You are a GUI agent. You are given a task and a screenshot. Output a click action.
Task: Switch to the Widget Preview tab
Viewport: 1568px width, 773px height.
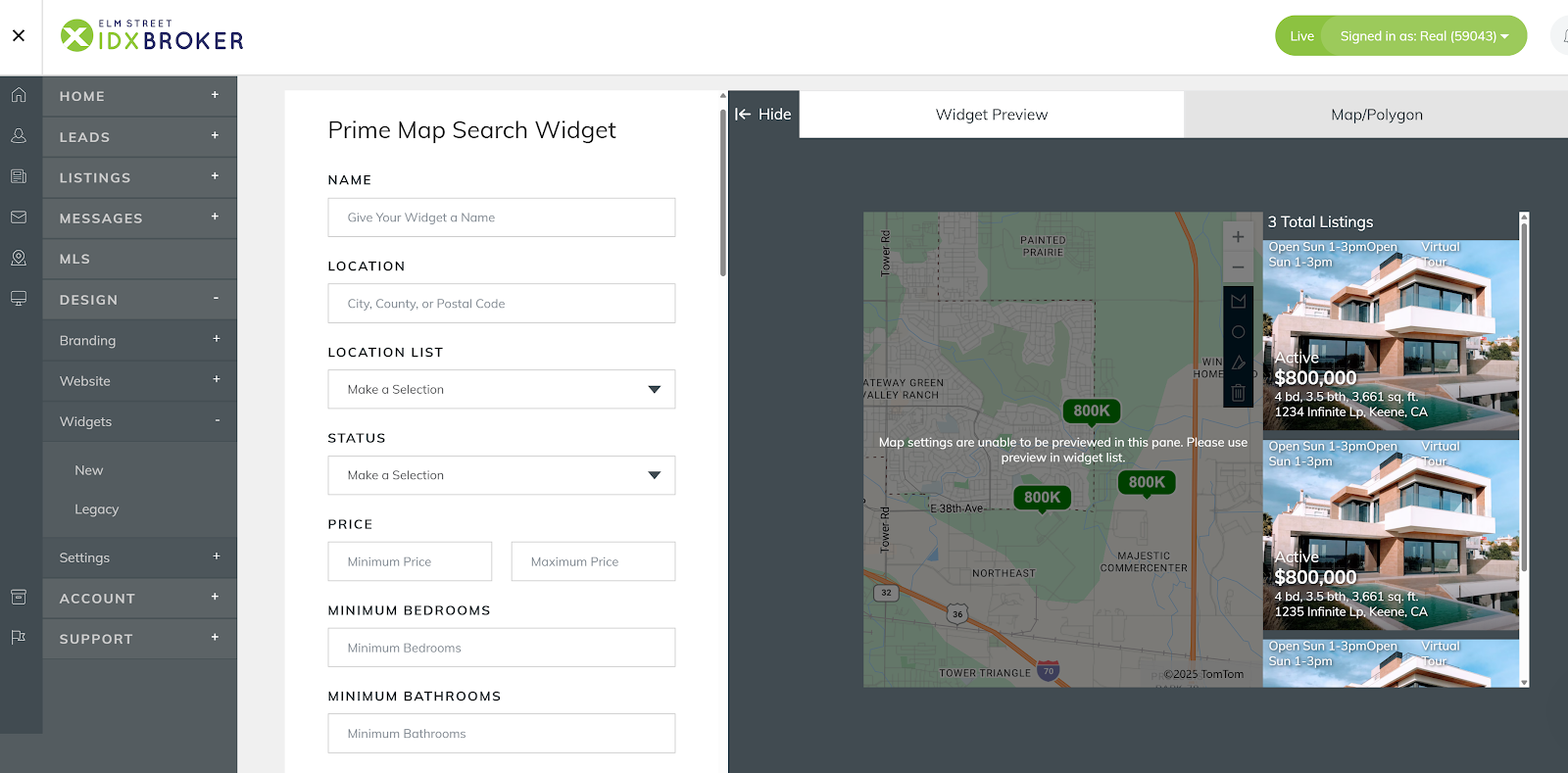(991, 115)
